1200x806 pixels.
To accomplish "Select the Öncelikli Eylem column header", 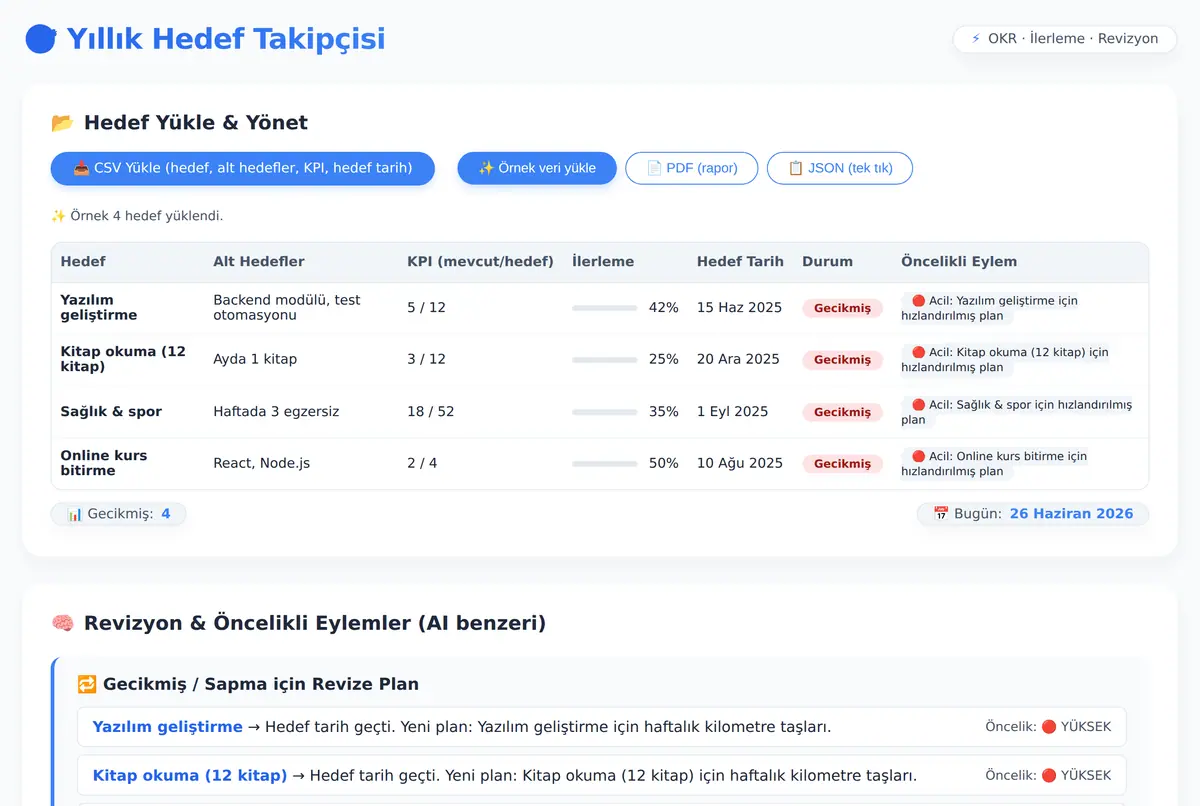I will 959,262.
